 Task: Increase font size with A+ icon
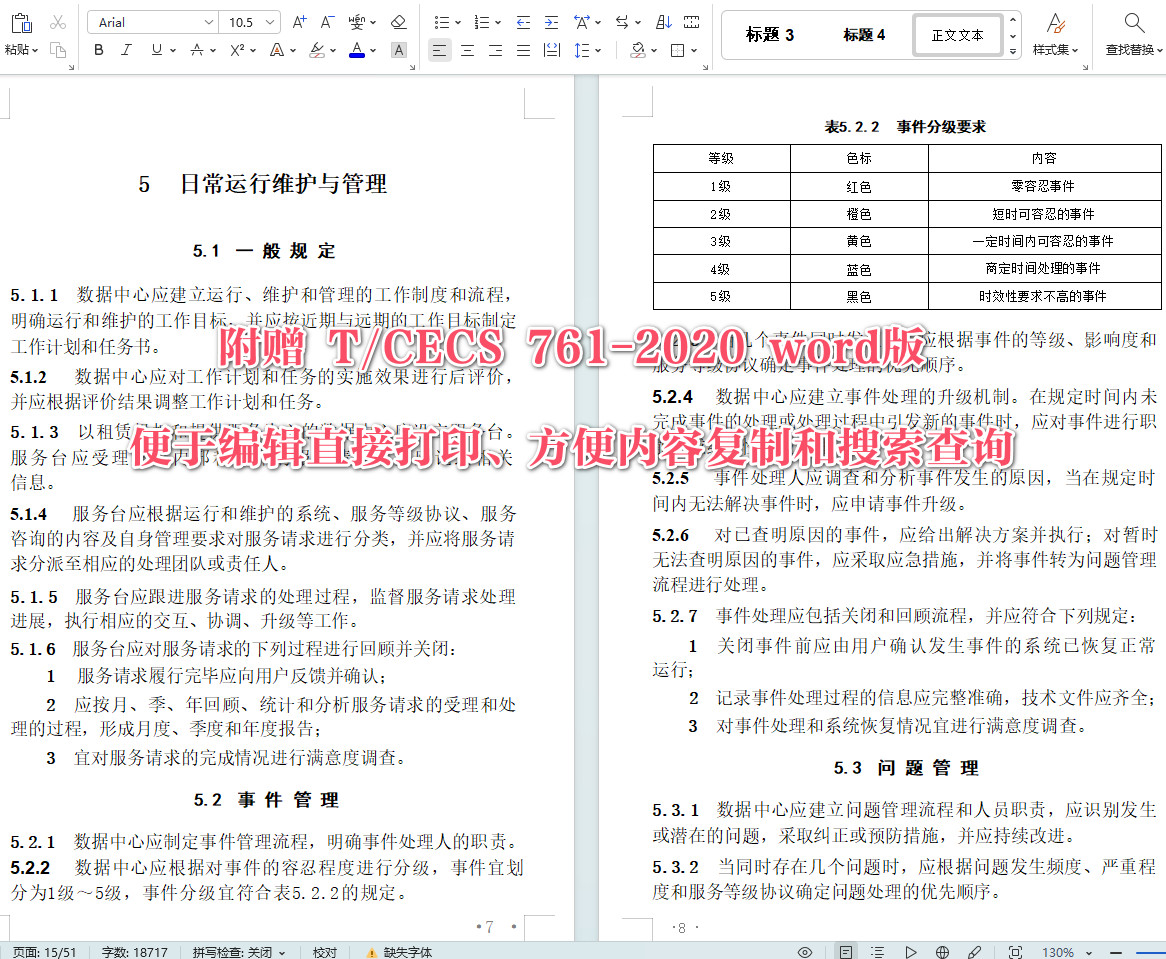299,22
